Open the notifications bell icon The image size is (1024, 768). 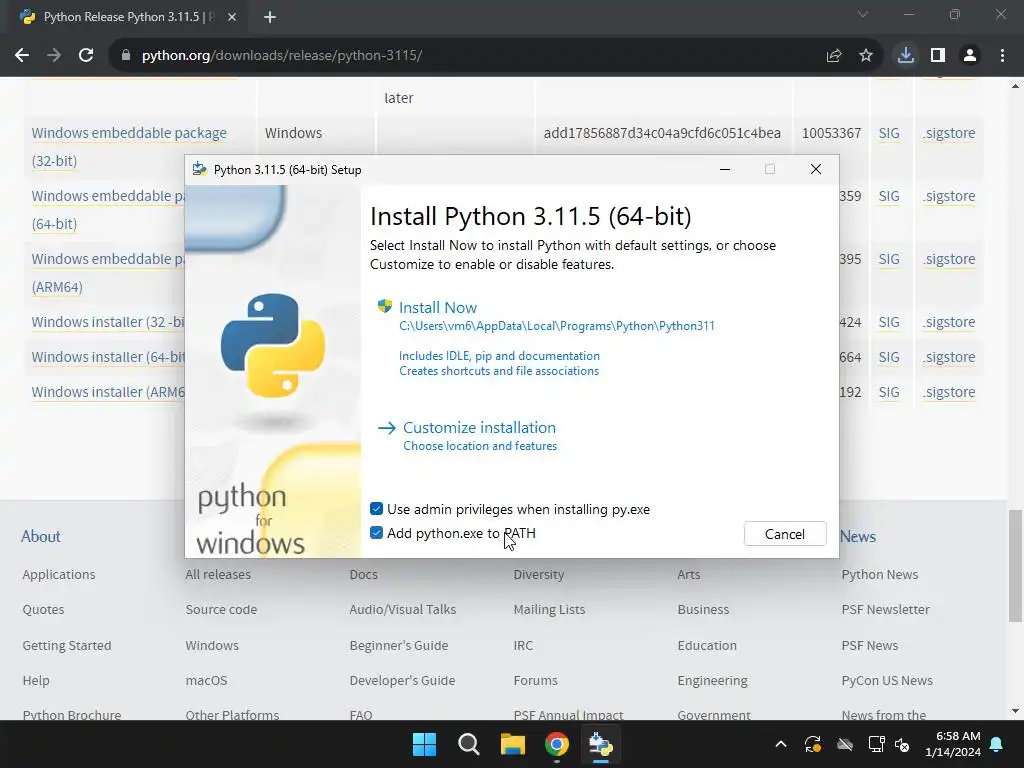(x=997, y=744)
